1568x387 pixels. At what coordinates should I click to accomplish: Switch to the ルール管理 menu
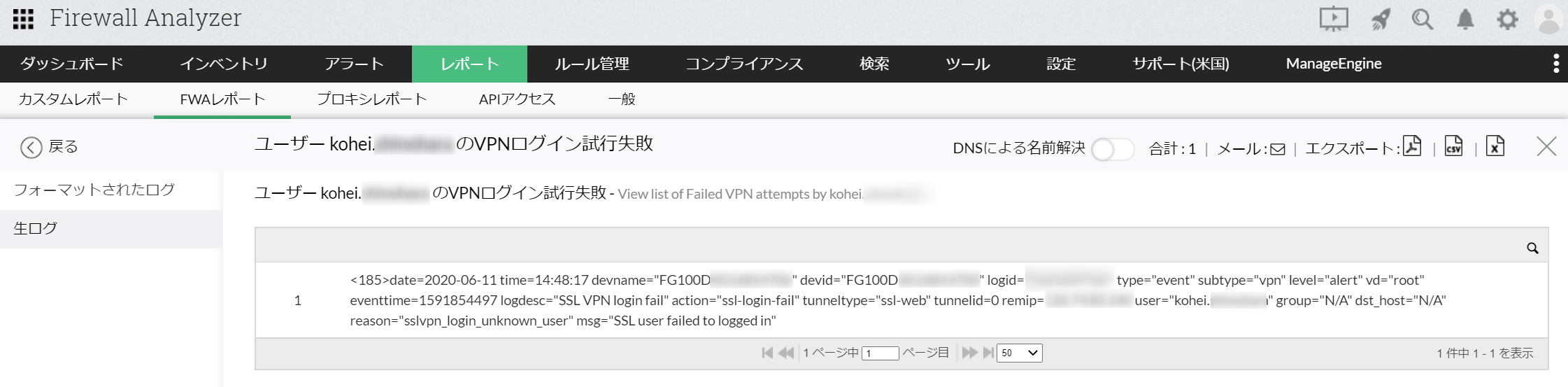(x=592, y=64)
